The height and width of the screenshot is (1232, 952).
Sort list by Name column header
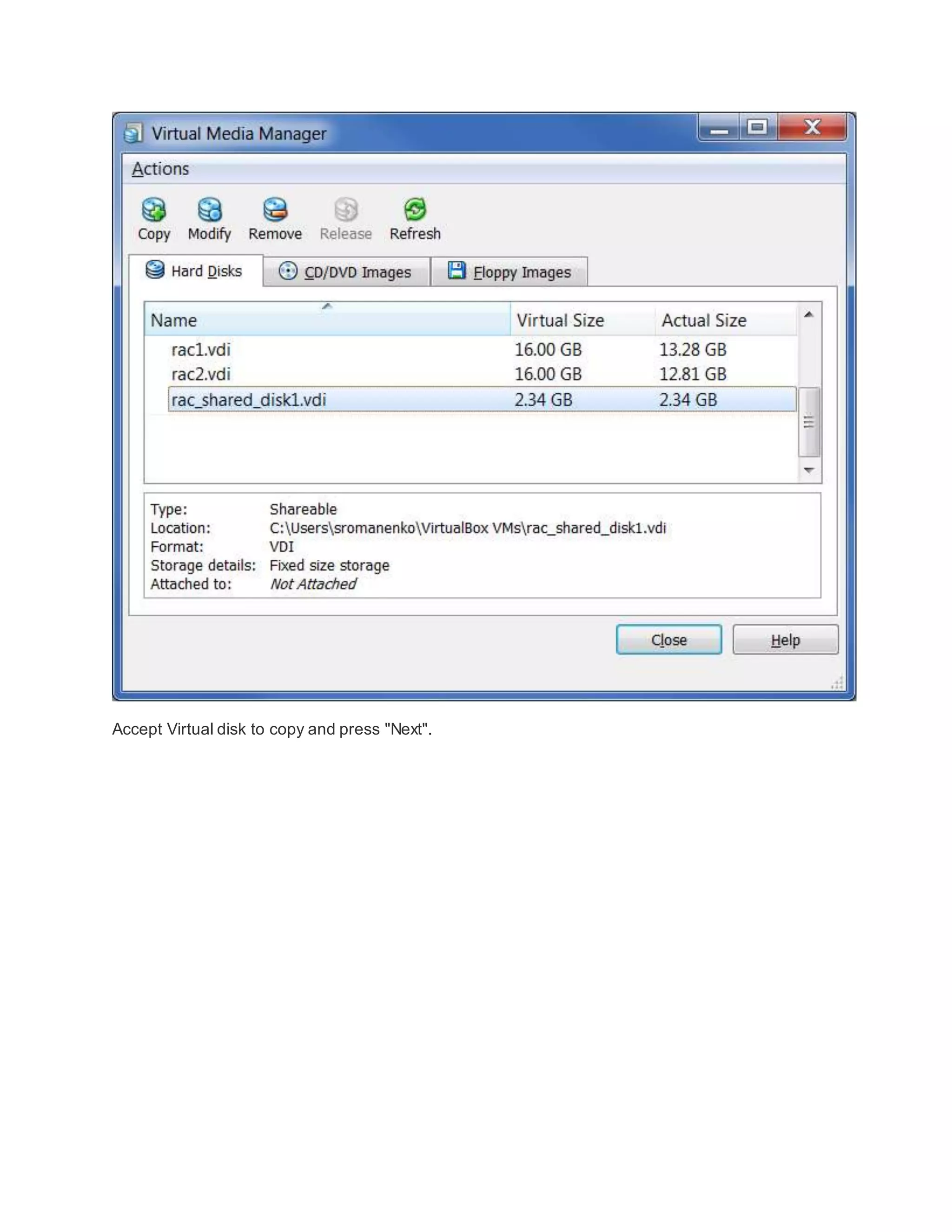pyautogui.click(x=327, y=320)
